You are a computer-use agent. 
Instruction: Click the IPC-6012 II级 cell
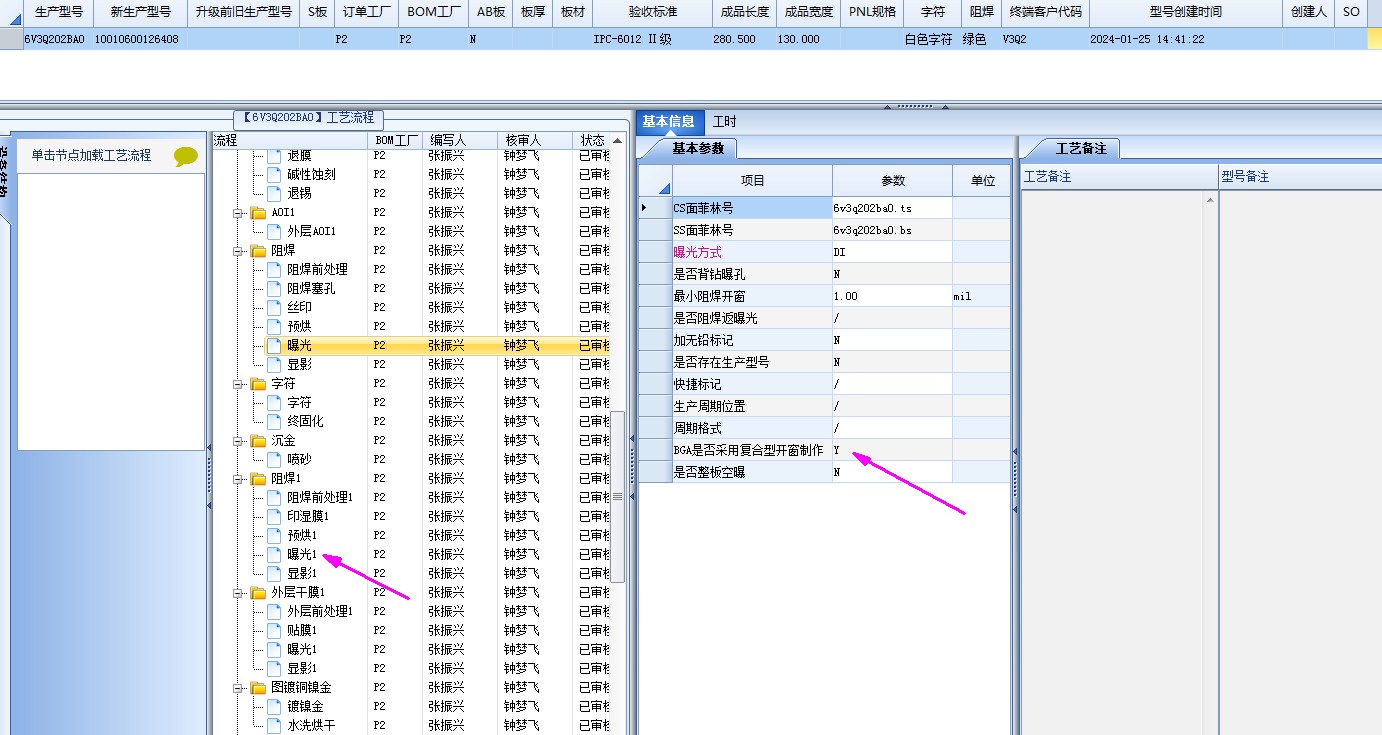653,39
